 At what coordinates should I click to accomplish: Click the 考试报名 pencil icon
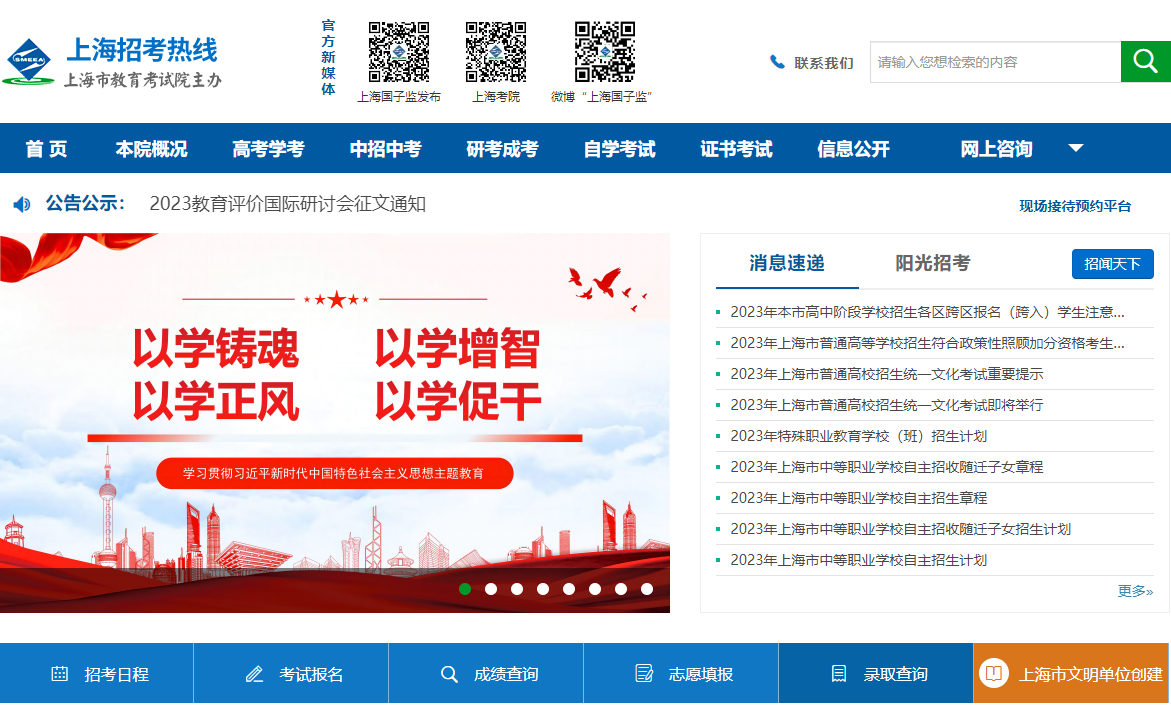pyautogui.click(x=254, y=674)
